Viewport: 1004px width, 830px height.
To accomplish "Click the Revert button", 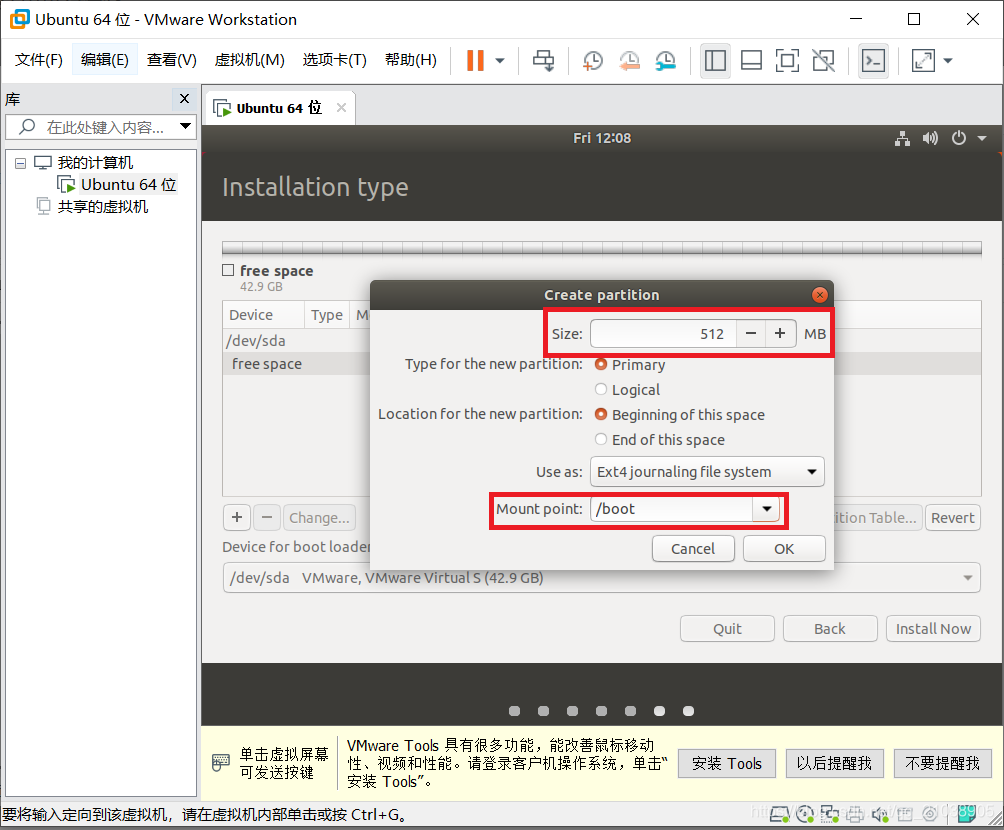I will point(952,517).
